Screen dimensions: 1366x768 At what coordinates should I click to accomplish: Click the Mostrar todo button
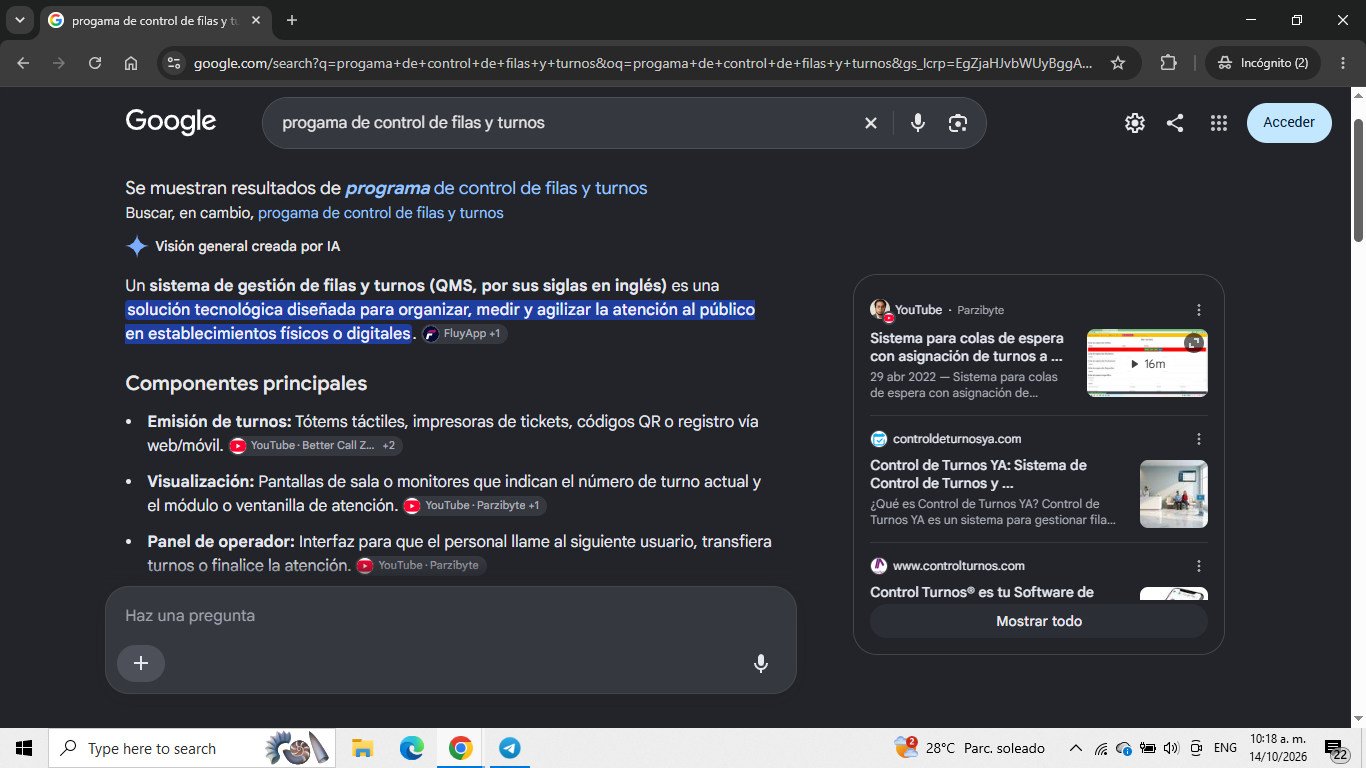point(1039,621)
